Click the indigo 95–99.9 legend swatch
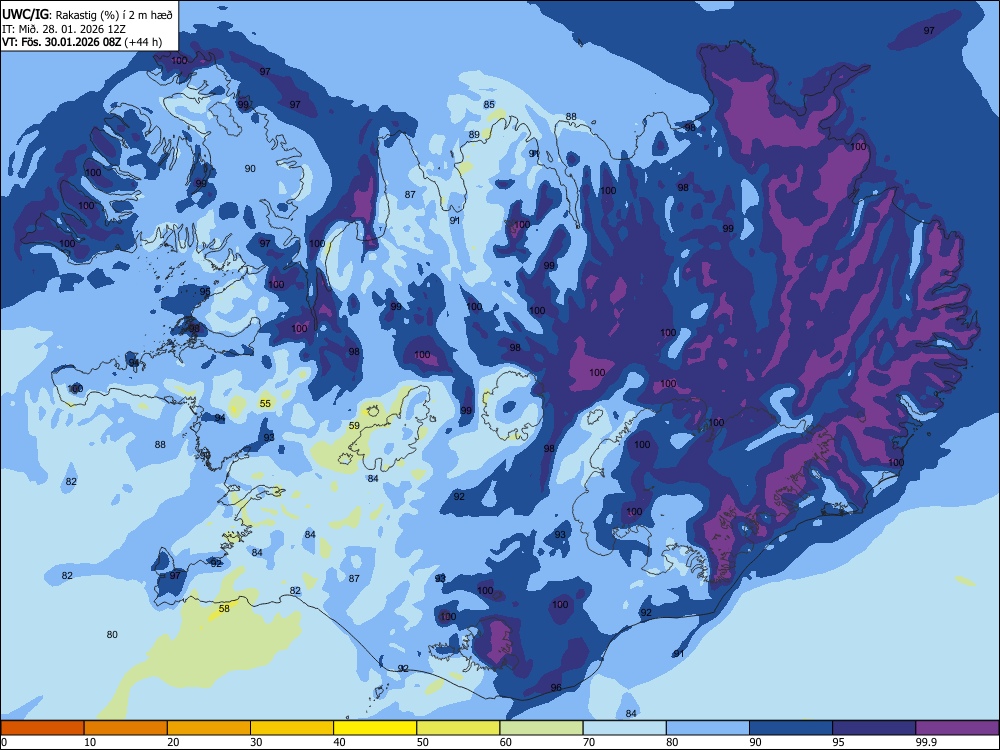 click(x=874, y=728)
